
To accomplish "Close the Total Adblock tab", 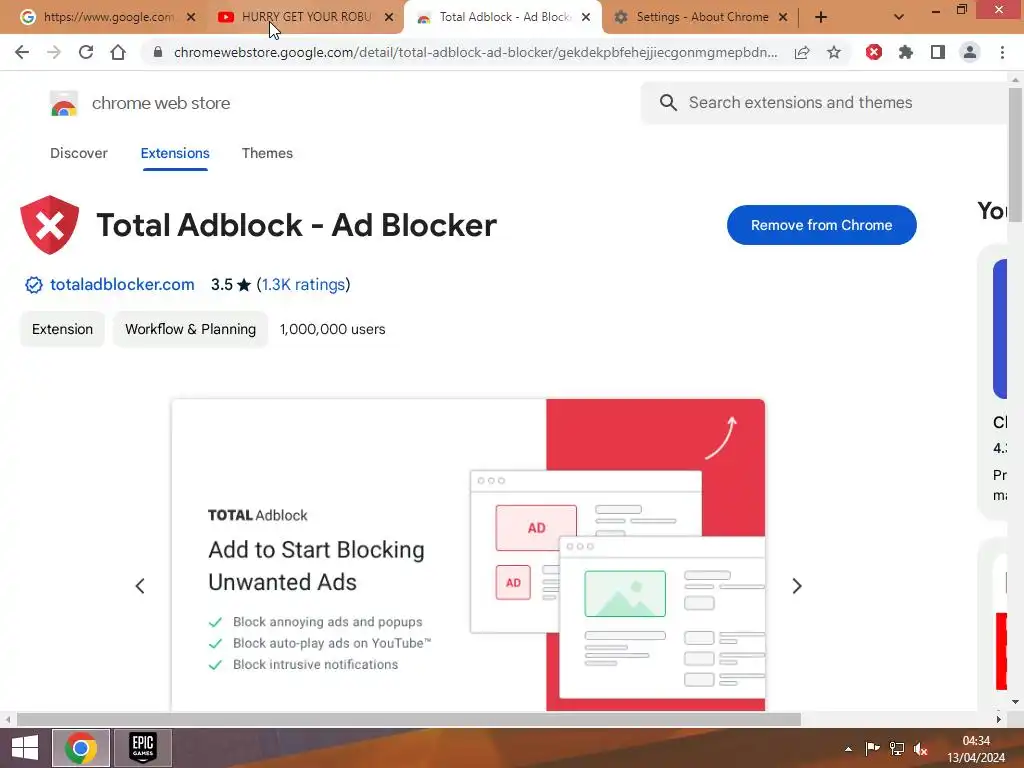I will (x=586, y=17).
